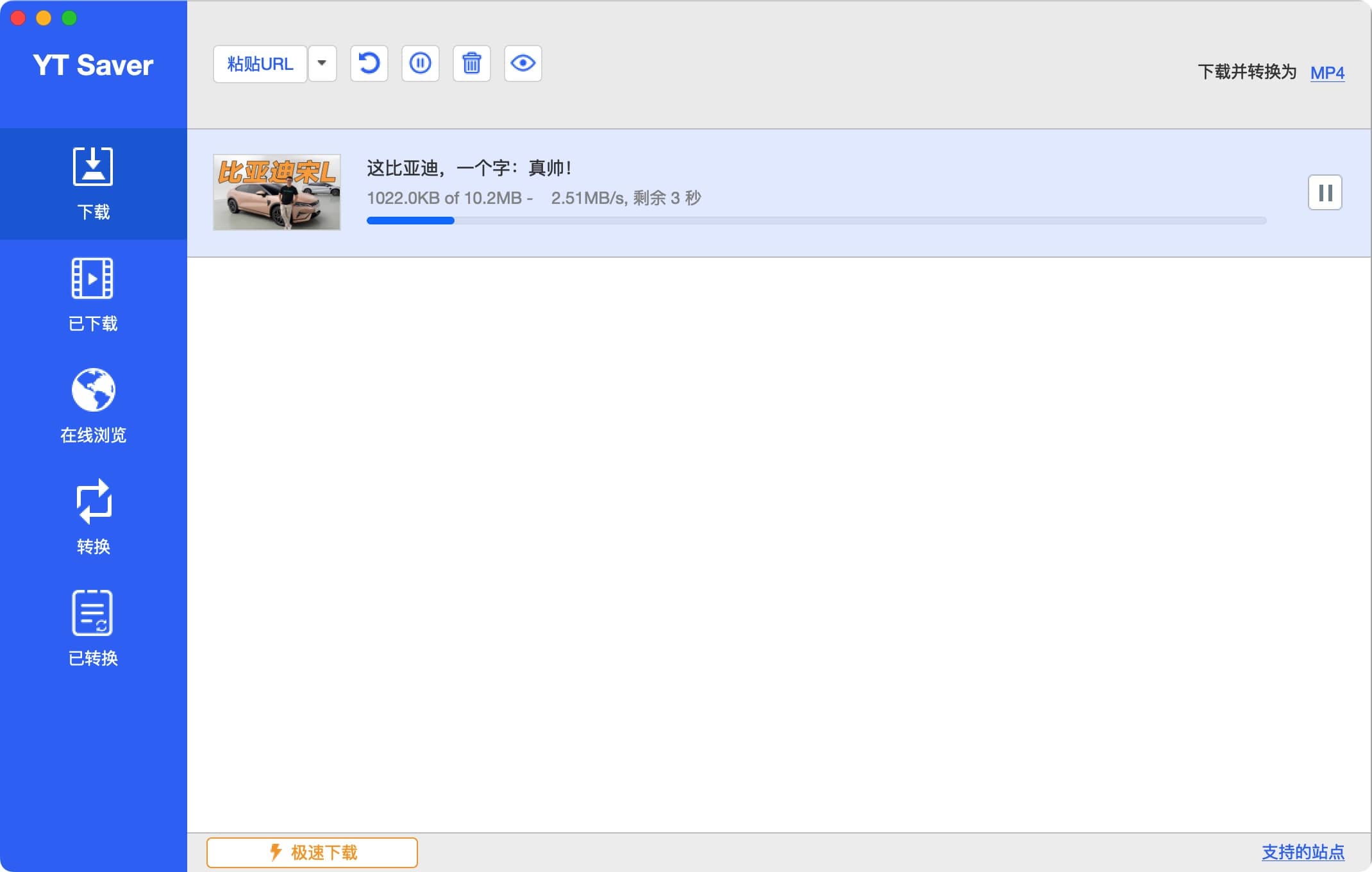Click the 粘贴URL button
This screenshot has width=1372, height=872.
(x=260, y=63)
